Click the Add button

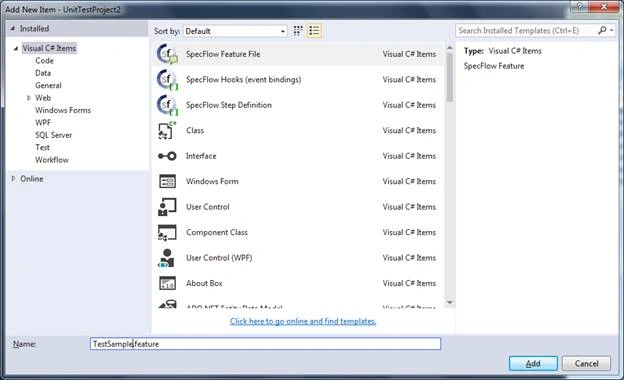(x=533, y=363)
